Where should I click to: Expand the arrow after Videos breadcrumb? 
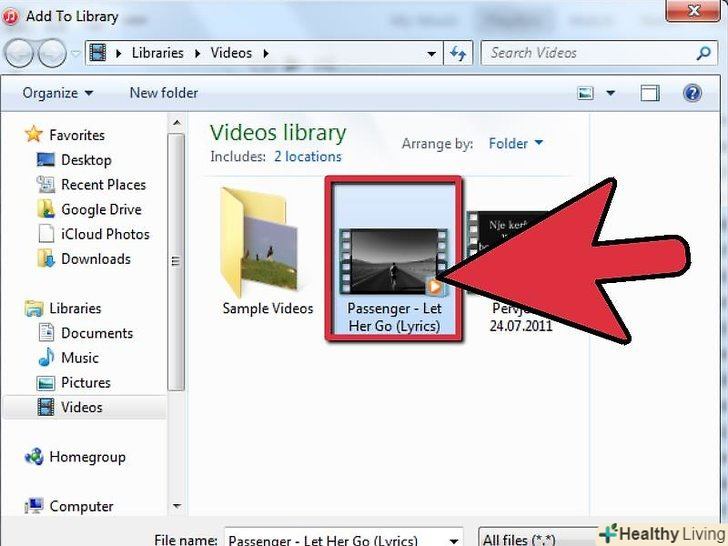point(266,53)
